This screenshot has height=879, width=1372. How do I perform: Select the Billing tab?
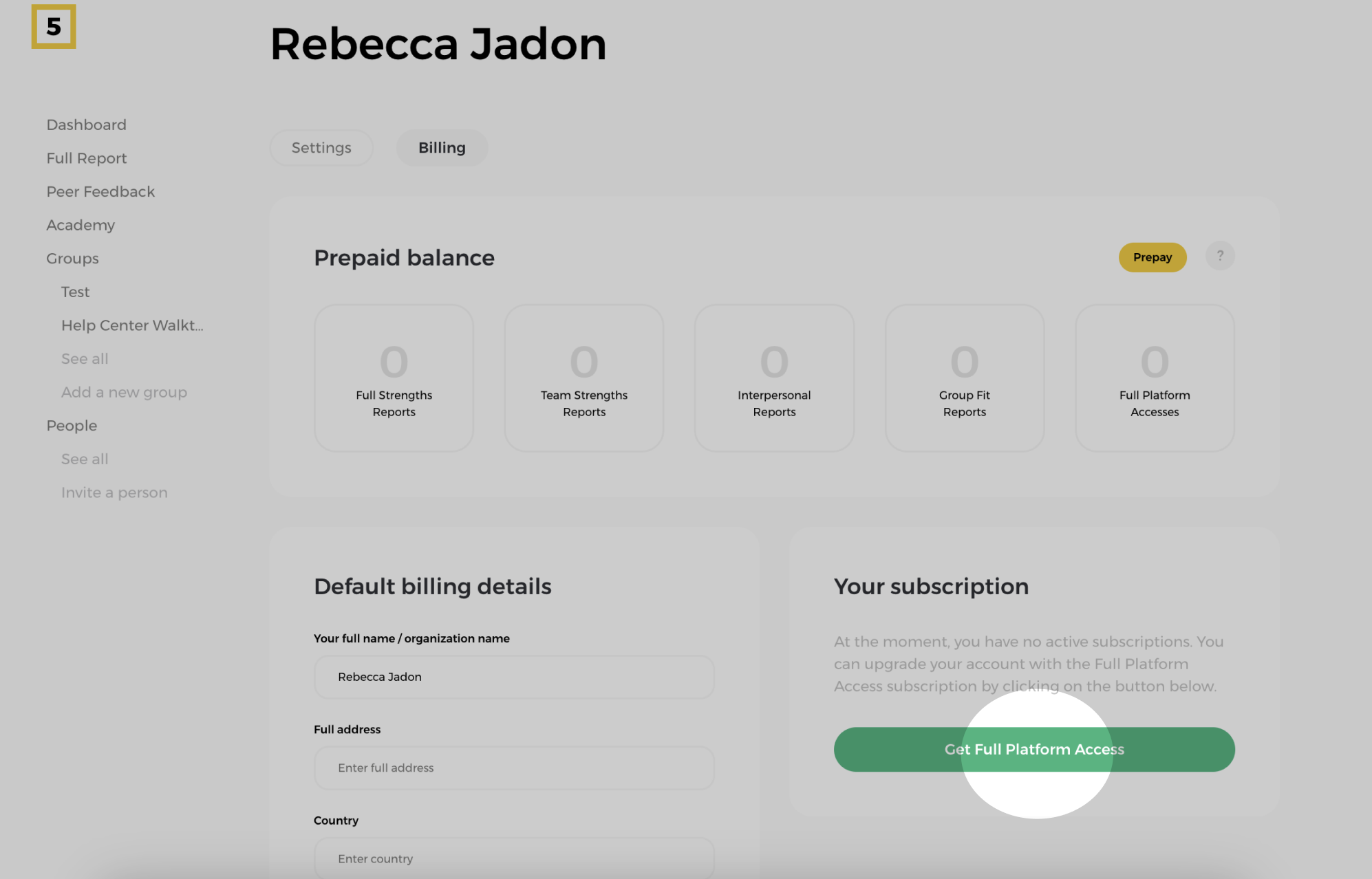point(442,148)
